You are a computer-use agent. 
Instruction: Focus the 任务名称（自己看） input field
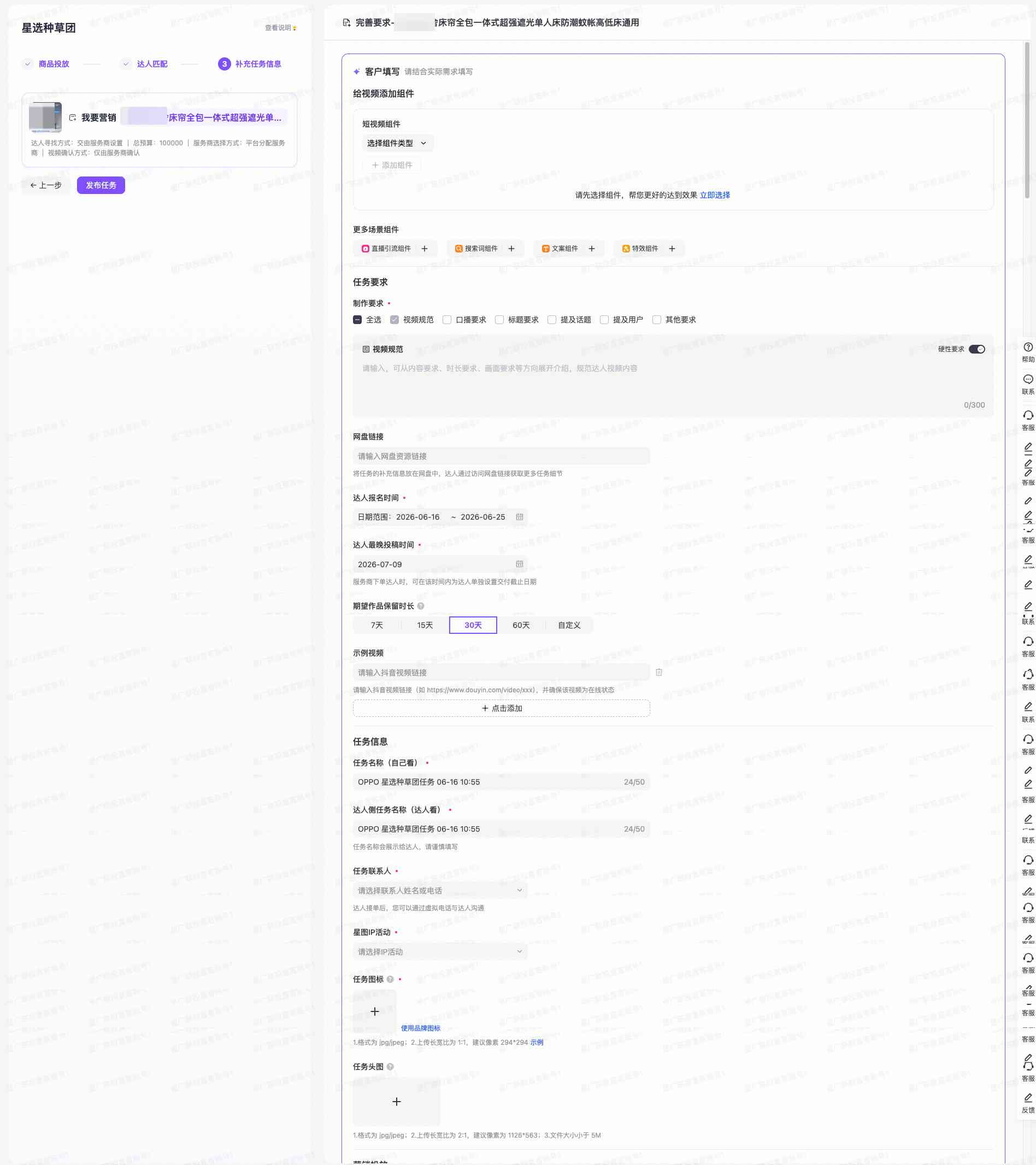[502, 782]
